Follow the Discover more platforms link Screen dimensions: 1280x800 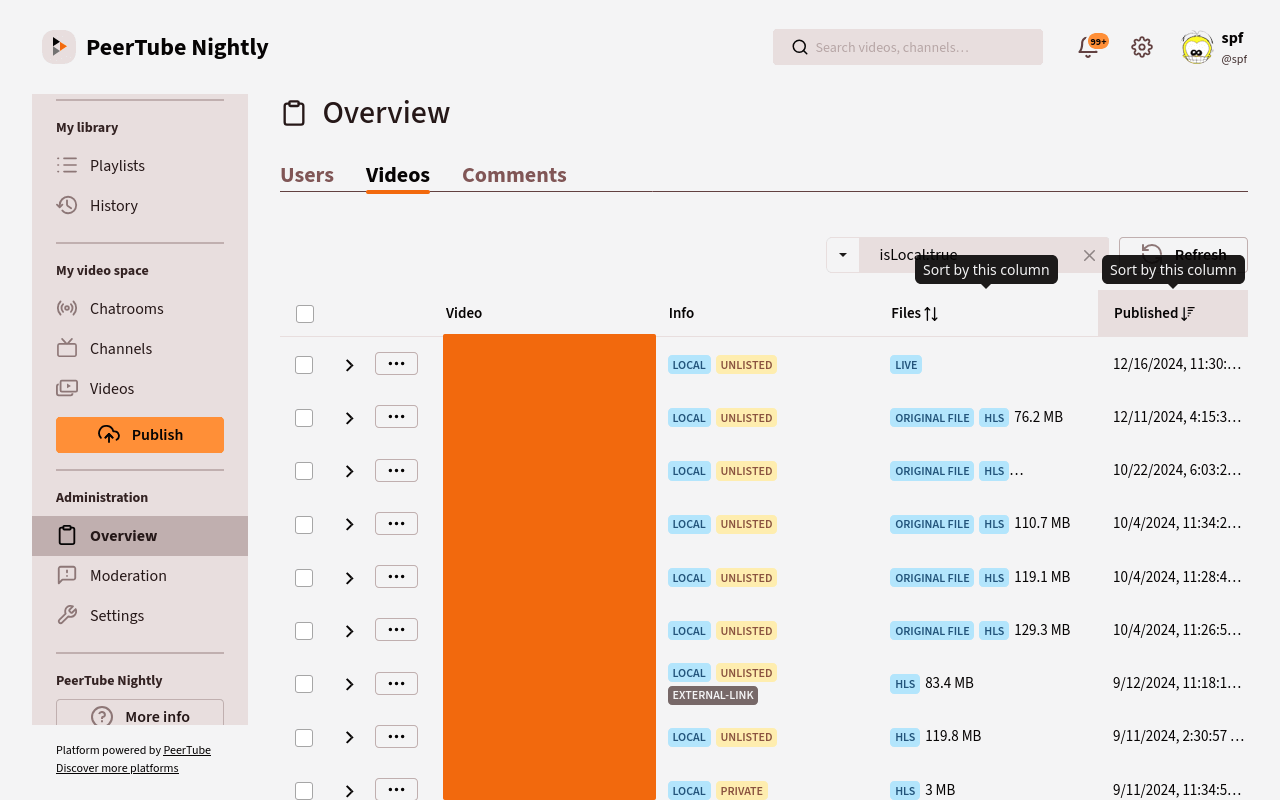(x=117, y=768)
